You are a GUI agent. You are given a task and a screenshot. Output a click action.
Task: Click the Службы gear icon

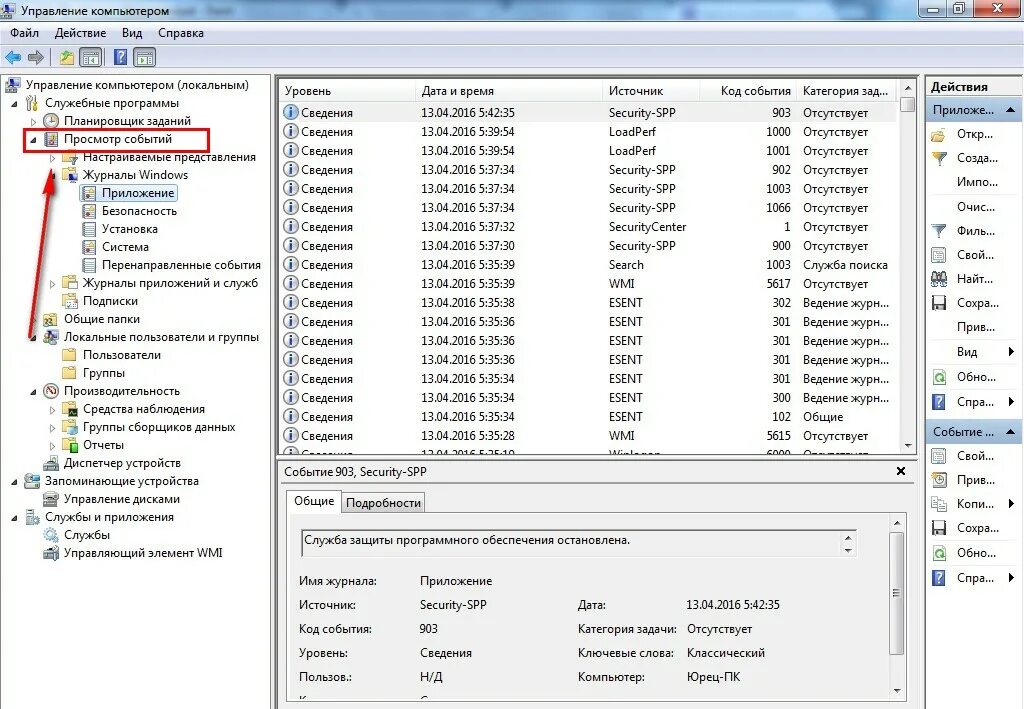tap(51, 535)
